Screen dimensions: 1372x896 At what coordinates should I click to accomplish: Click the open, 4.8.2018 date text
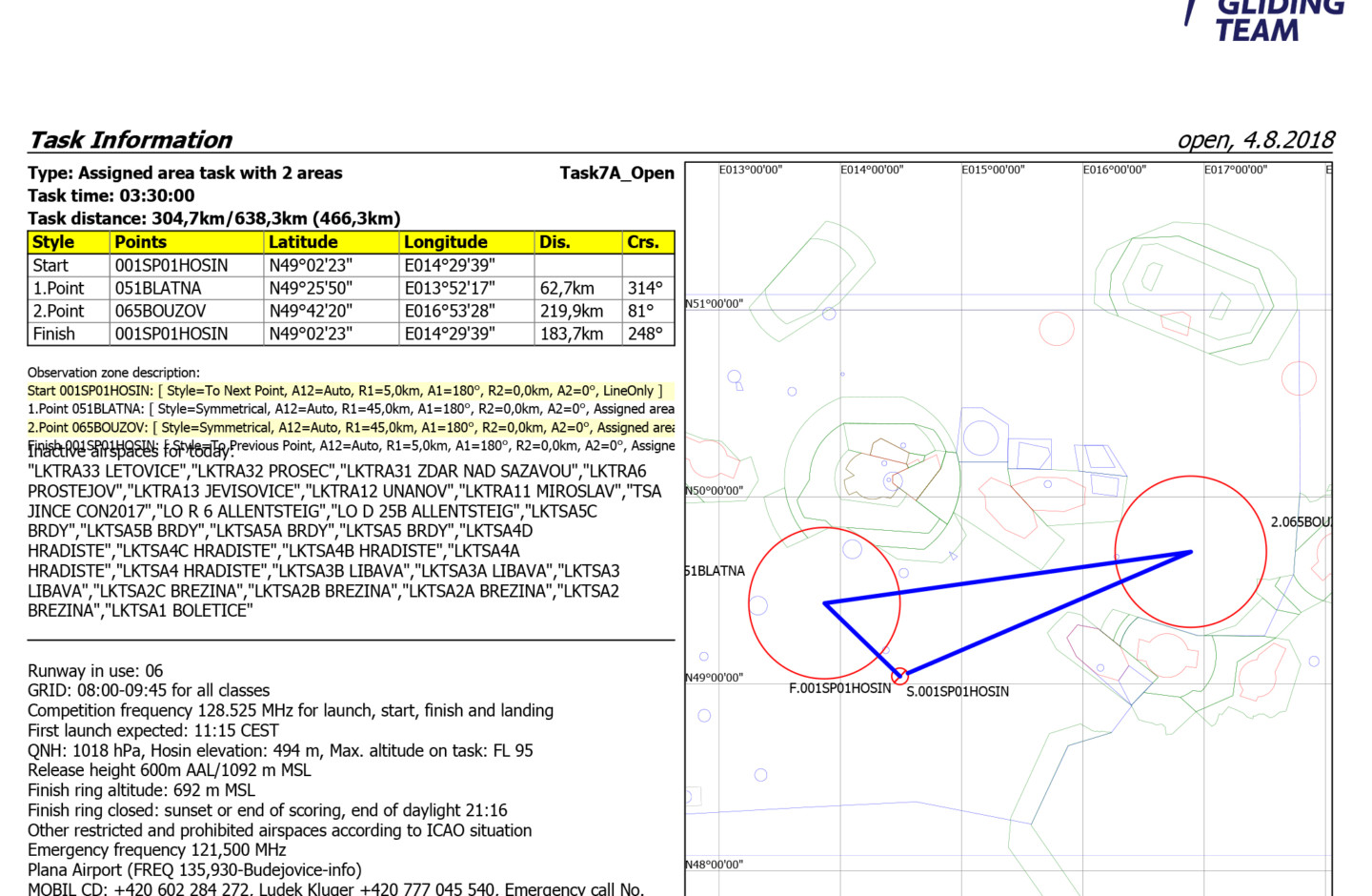click(1256, 140)
